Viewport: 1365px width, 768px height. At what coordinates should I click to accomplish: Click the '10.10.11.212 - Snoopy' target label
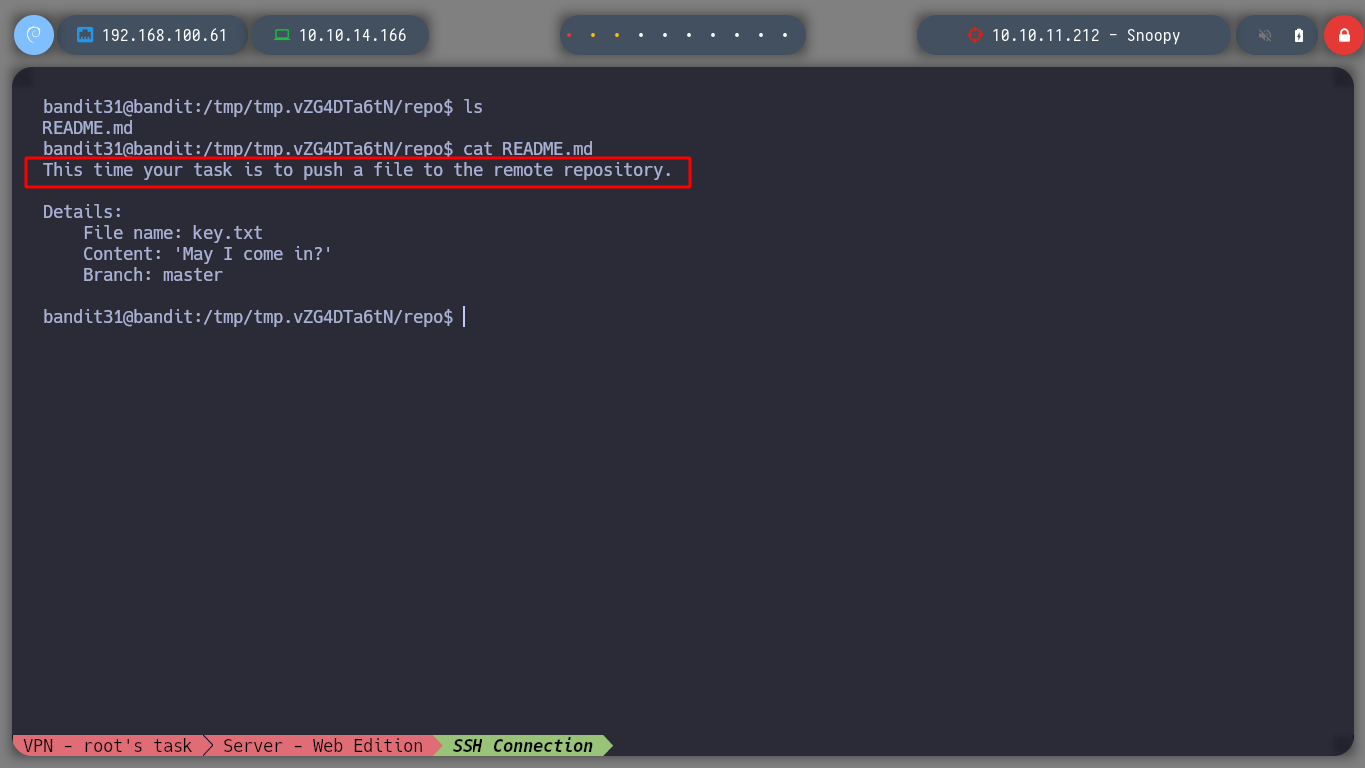click(1086, 35)
